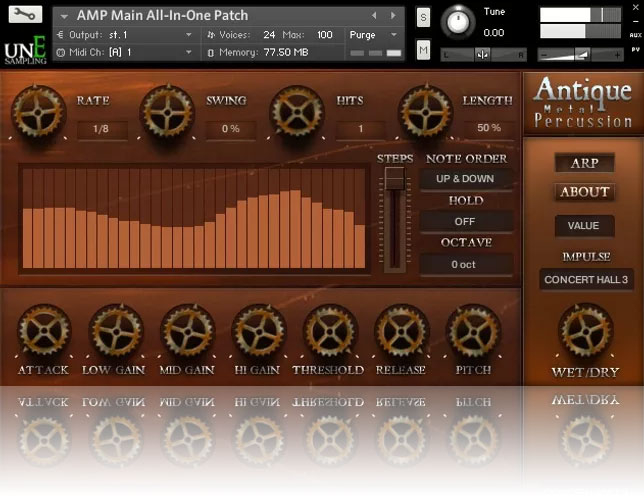644x500 pixels.
Task: Click the PV button
Action: pos(635,49)
